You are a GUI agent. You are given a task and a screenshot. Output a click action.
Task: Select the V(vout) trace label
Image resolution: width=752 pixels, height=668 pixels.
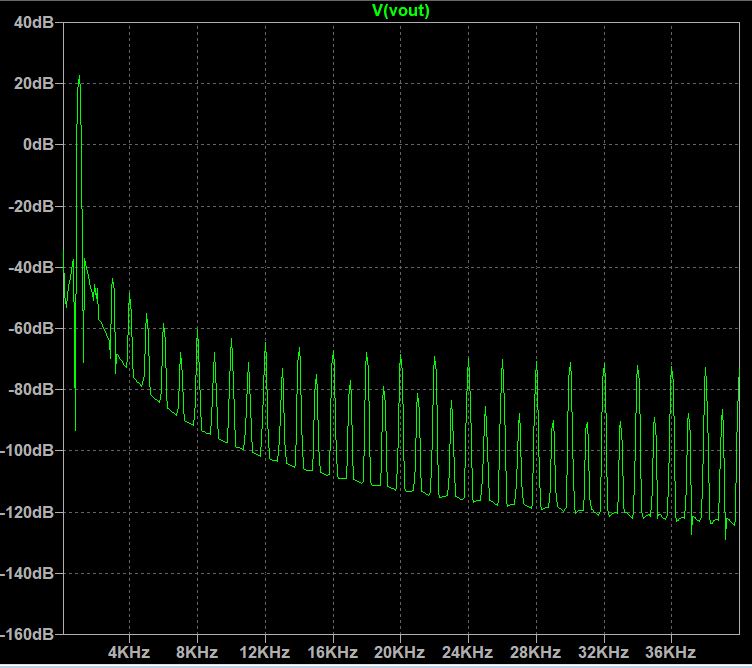pos(401,10)
